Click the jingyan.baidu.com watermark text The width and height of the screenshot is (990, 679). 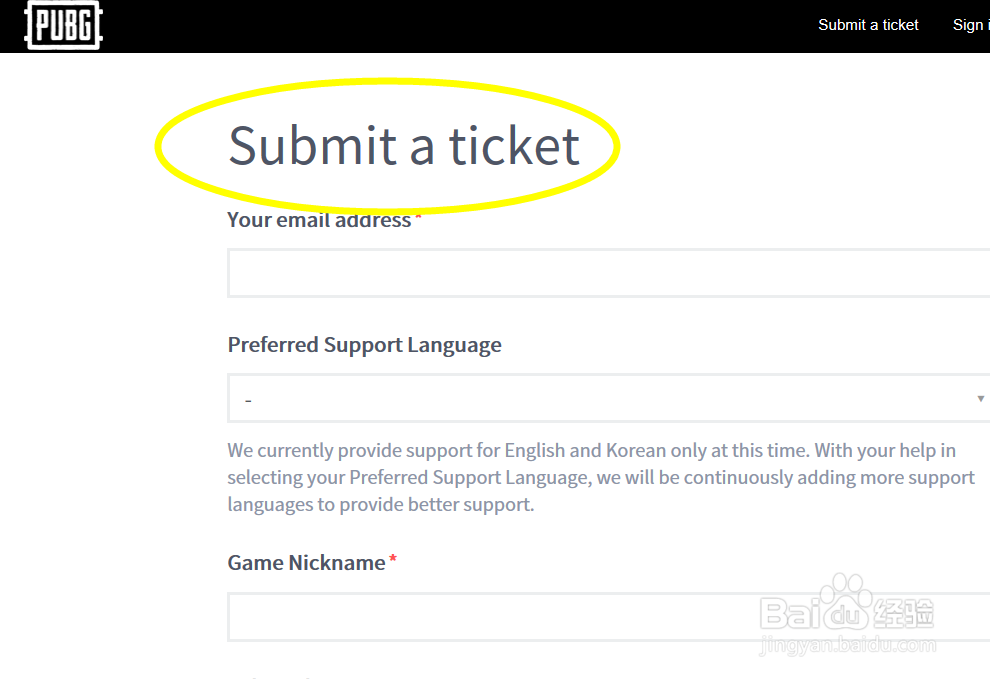848,647
